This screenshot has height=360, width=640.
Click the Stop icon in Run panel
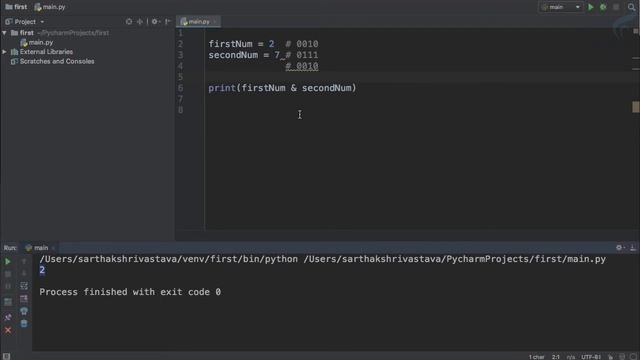pos(7,274)
